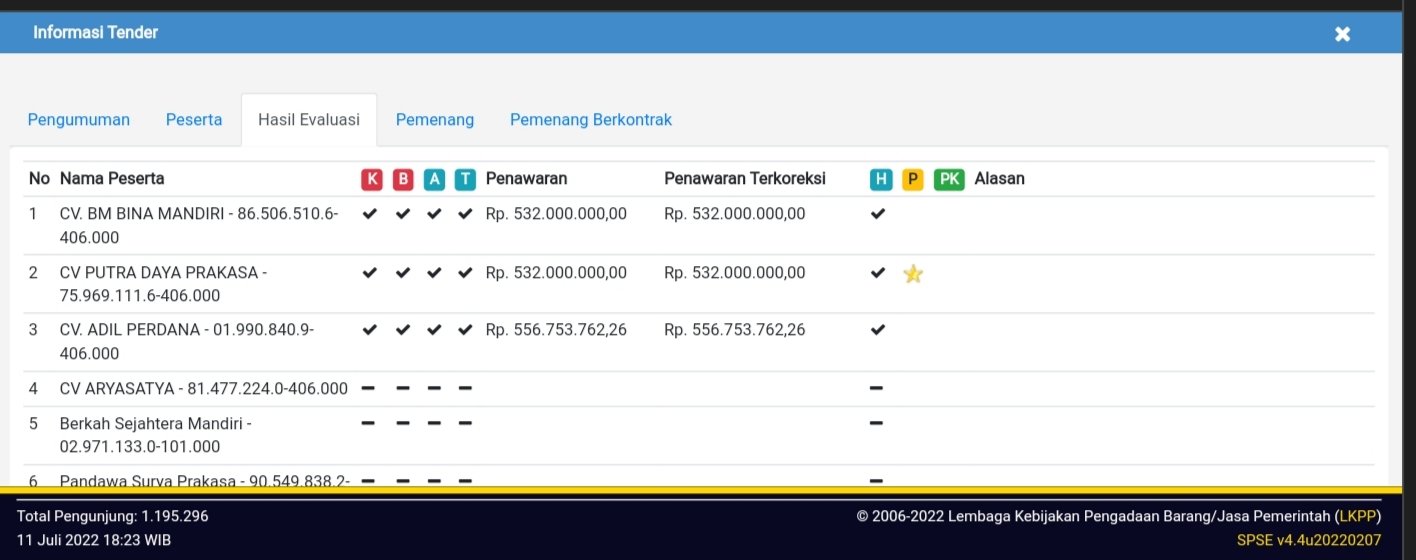Image resolution: width=1416 pixels, height=560 pixels.
Task: Click the teal T column badge
Action: coord(465,179)
